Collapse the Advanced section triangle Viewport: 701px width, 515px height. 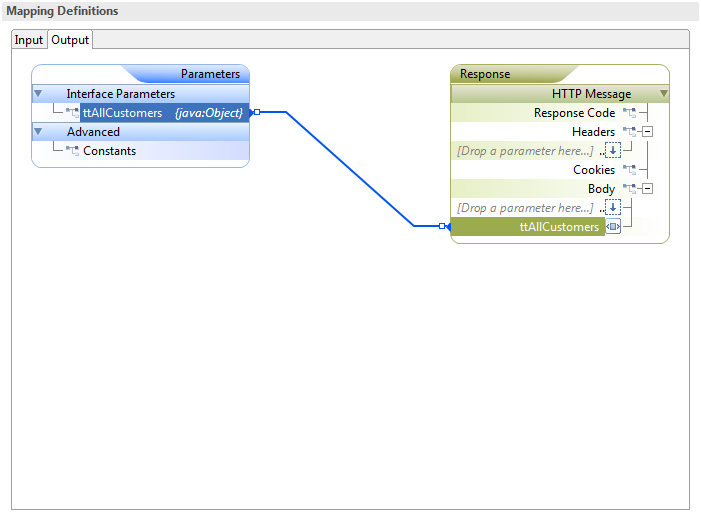pos(38,132)
